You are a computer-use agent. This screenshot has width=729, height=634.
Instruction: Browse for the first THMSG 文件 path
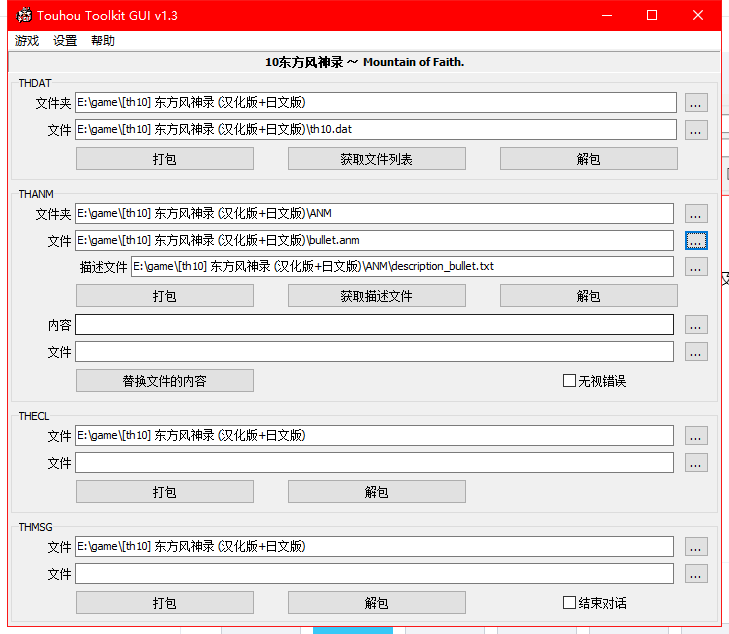coord(696,547)
